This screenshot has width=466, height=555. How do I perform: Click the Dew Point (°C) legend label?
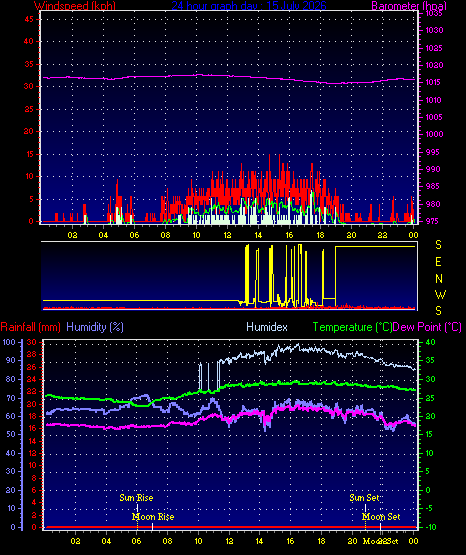(x=427, y=327)
